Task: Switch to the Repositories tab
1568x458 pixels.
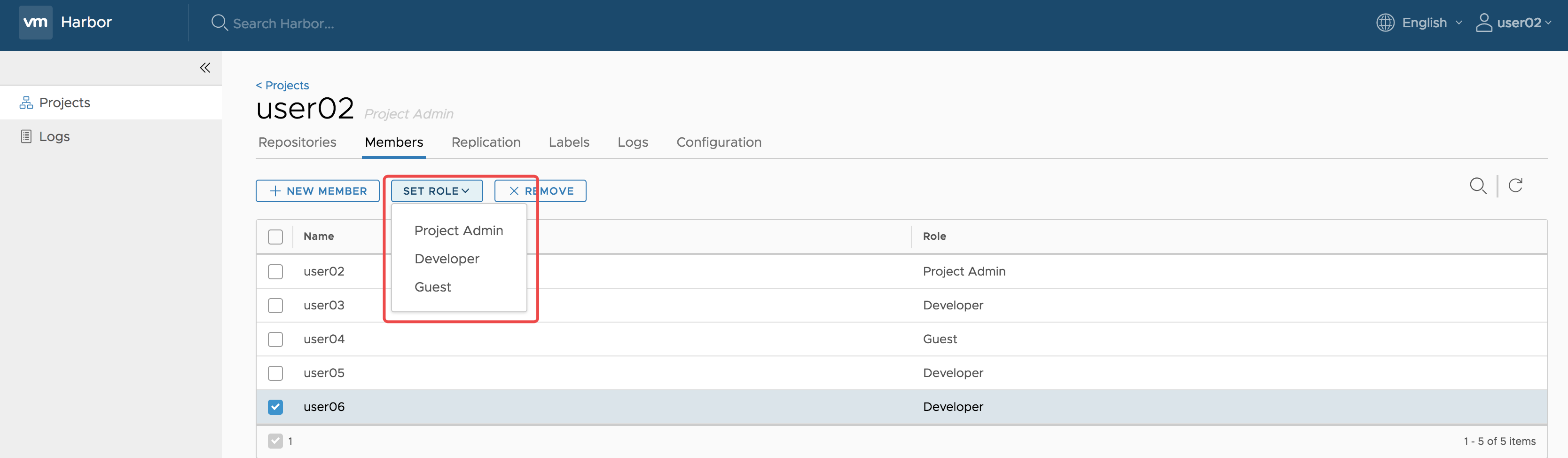Action: click(297, 142)
